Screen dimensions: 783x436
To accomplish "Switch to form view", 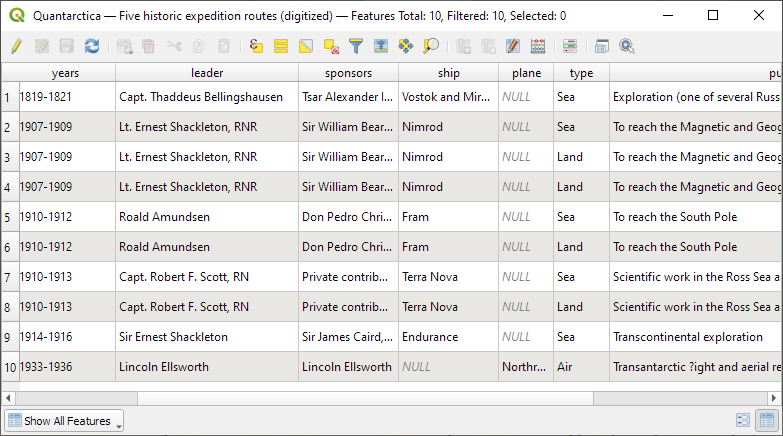I will coord(743,421).
